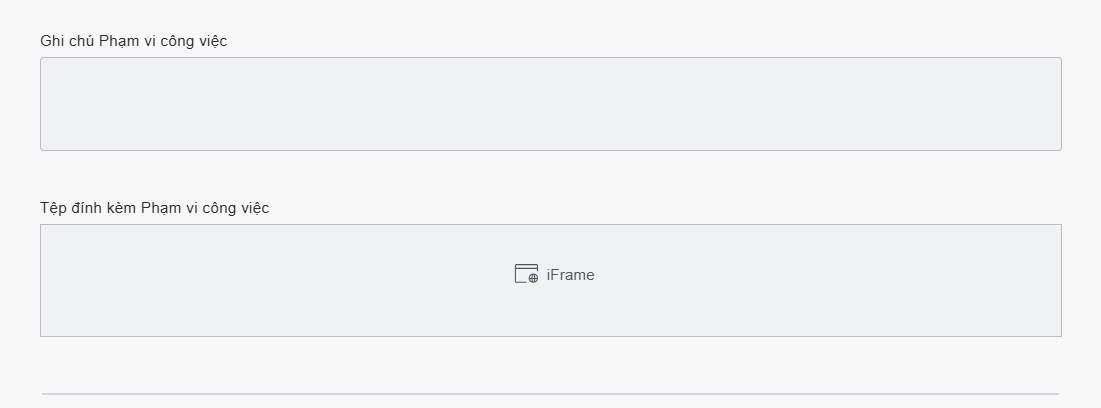Click the field title above the iFrame box

[154, 208]
